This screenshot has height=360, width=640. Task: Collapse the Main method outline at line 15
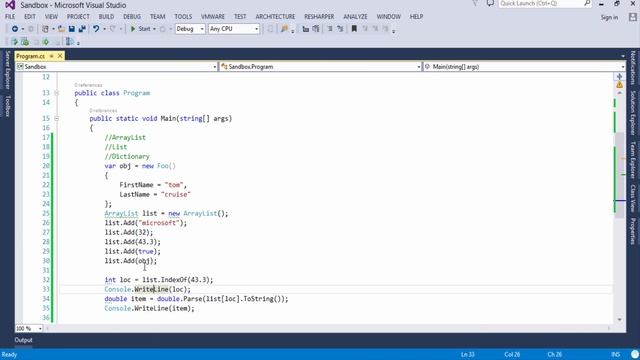click(x=57, y=119)
